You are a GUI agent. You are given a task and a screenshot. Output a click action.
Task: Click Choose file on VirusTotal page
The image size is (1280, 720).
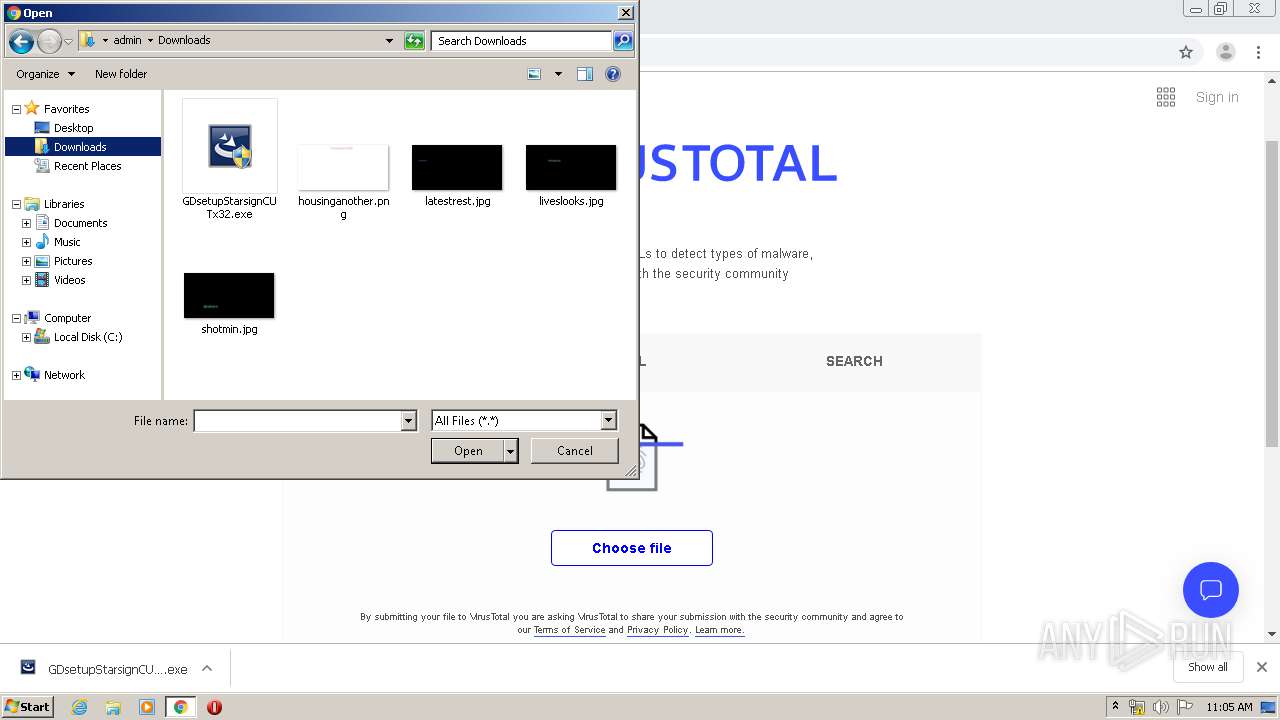[x=632, y=548]
